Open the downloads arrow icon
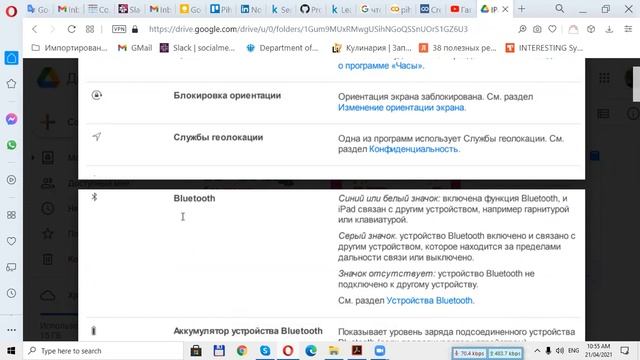This screenshot has height=360, width=640. [609, 29]
